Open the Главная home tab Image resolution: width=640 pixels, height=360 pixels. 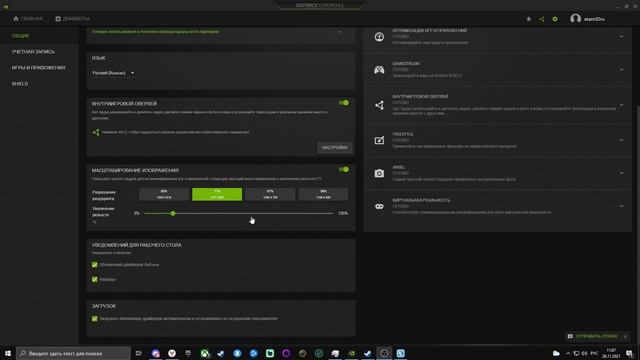coord(28,19)
